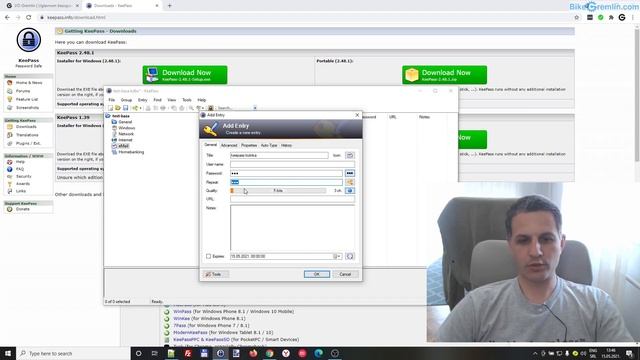Close the Add Entry dialog
The height and width of the screenshot is (360, 640).
pyautogui.click(x=357, y=115)
